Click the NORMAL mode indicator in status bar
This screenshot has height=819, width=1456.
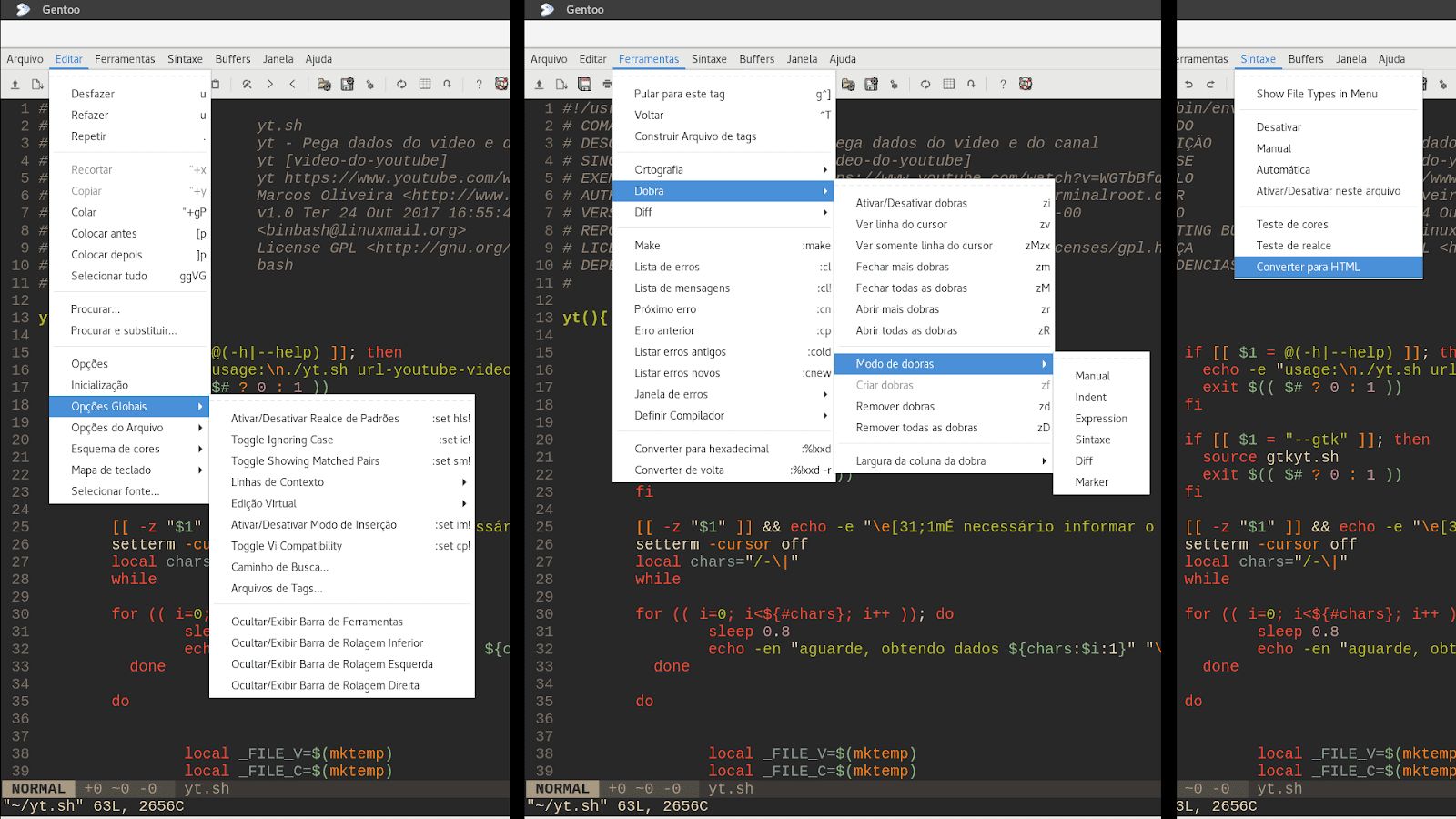37,788
